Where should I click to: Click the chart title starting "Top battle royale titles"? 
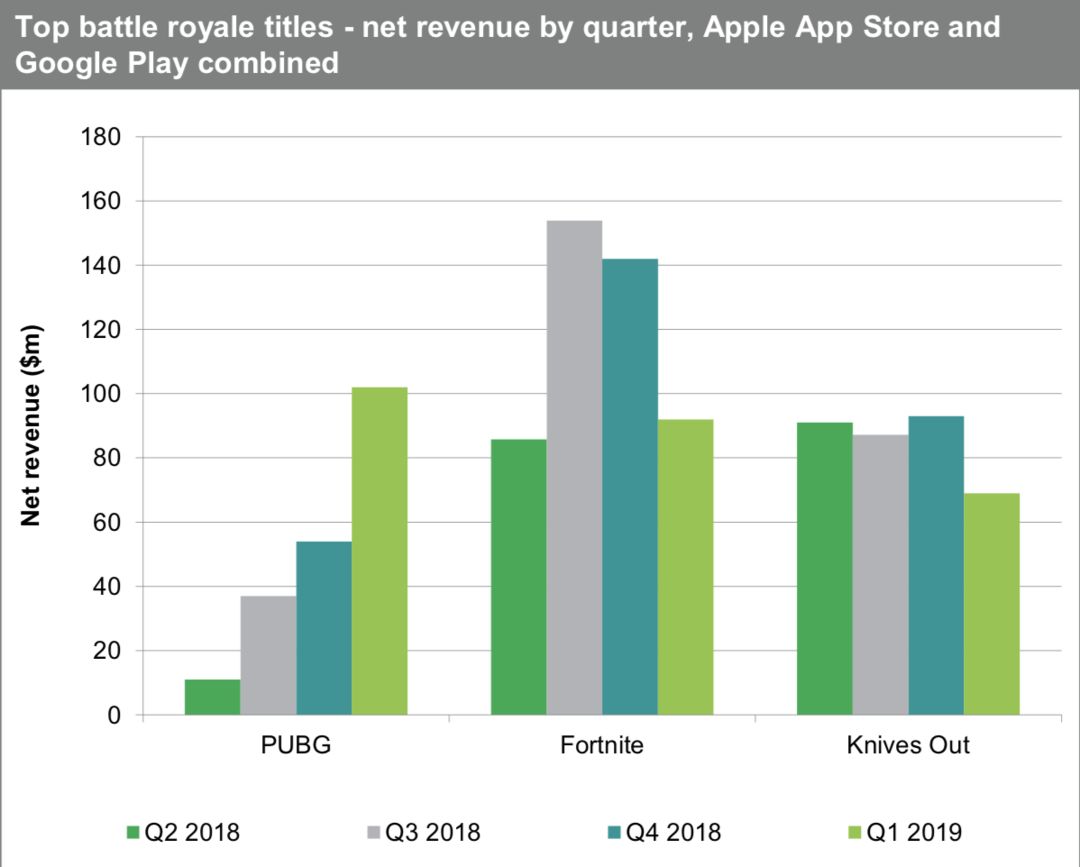(508, 45)
